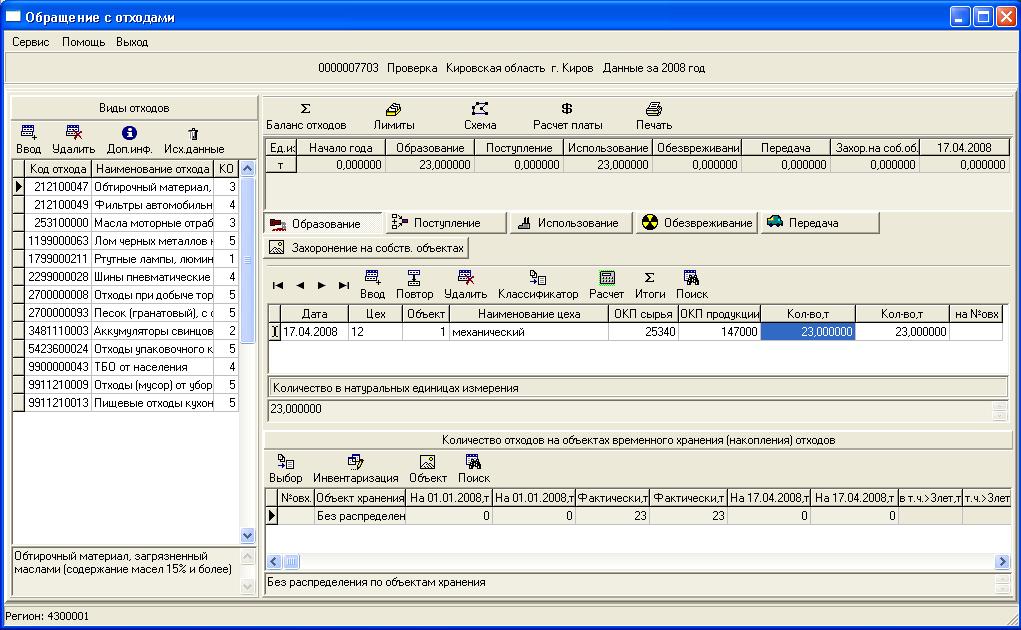Click Инвентаризация in storage toolbar
1021x630 pixels.
(x=355, y=469)
